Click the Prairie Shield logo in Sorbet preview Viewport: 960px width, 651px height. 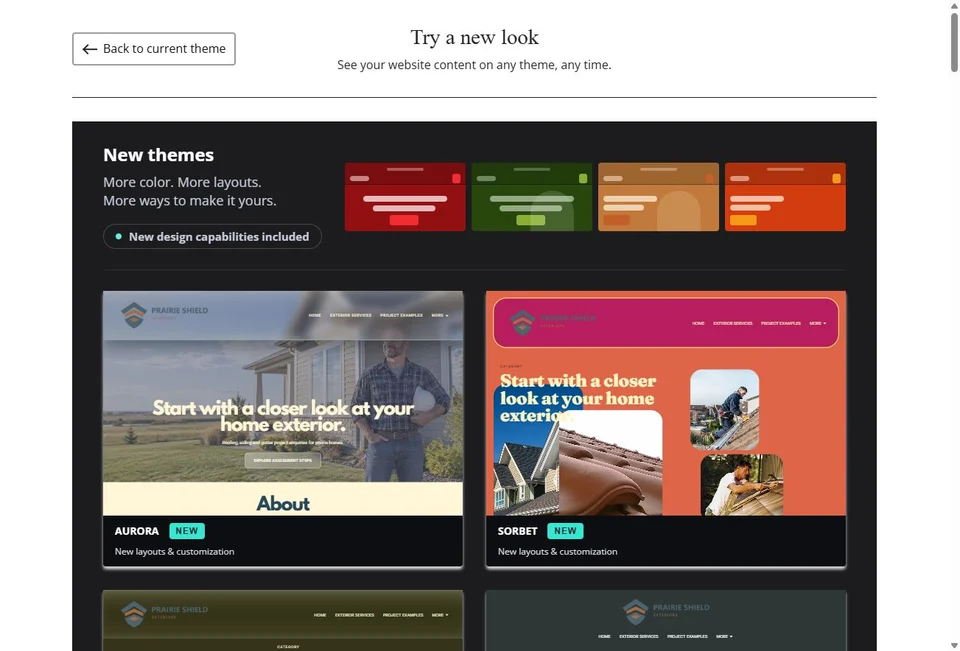point(553,322)
